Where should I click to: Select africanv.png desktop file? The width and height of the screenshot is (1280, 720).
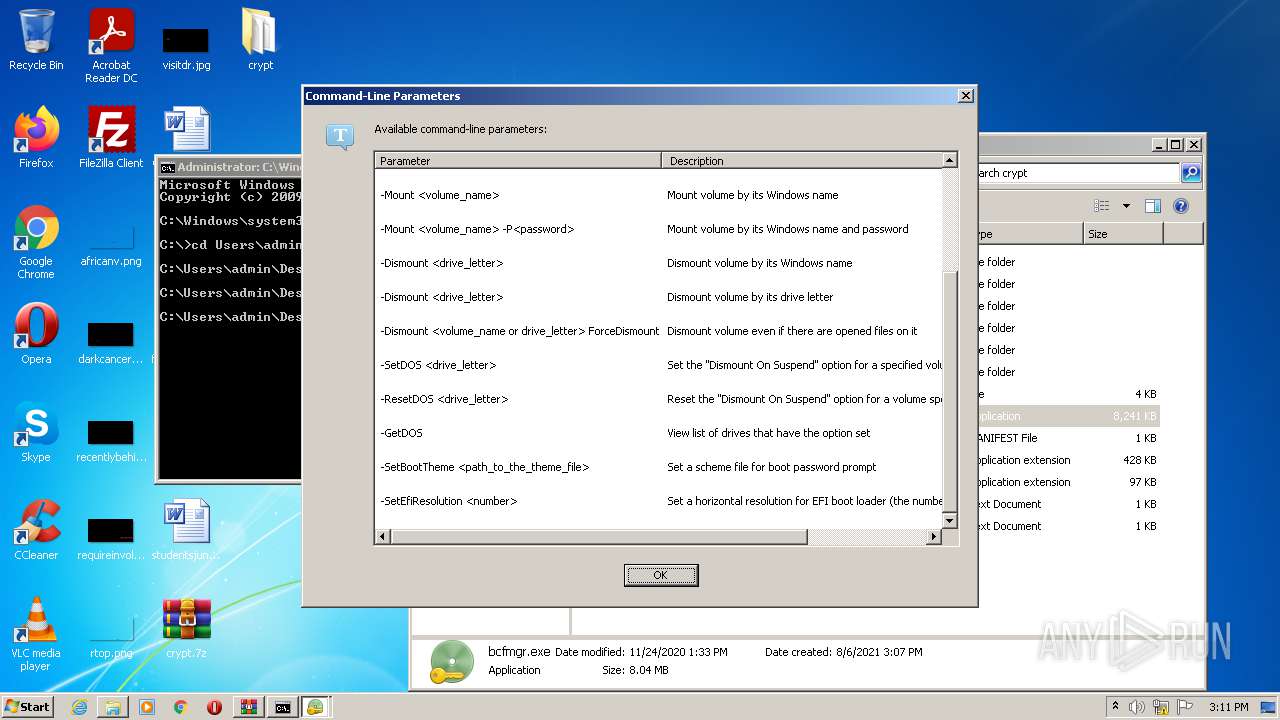pyautogui.click(x=111, y=246)
